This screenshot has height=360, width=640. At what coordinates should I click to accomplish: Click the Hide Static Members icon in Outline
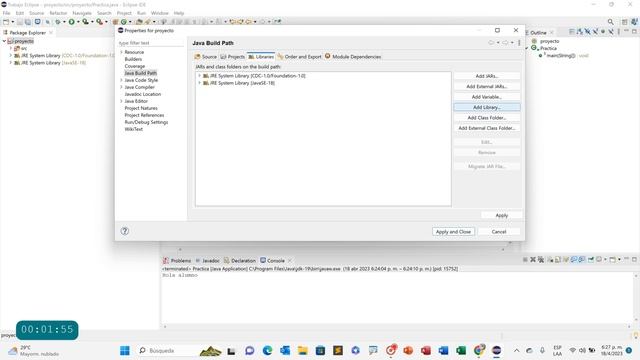point(596,31)
